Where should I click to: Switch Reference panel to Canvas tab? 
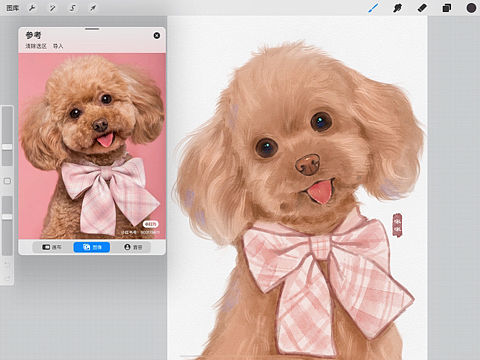[x=52, y=247]
